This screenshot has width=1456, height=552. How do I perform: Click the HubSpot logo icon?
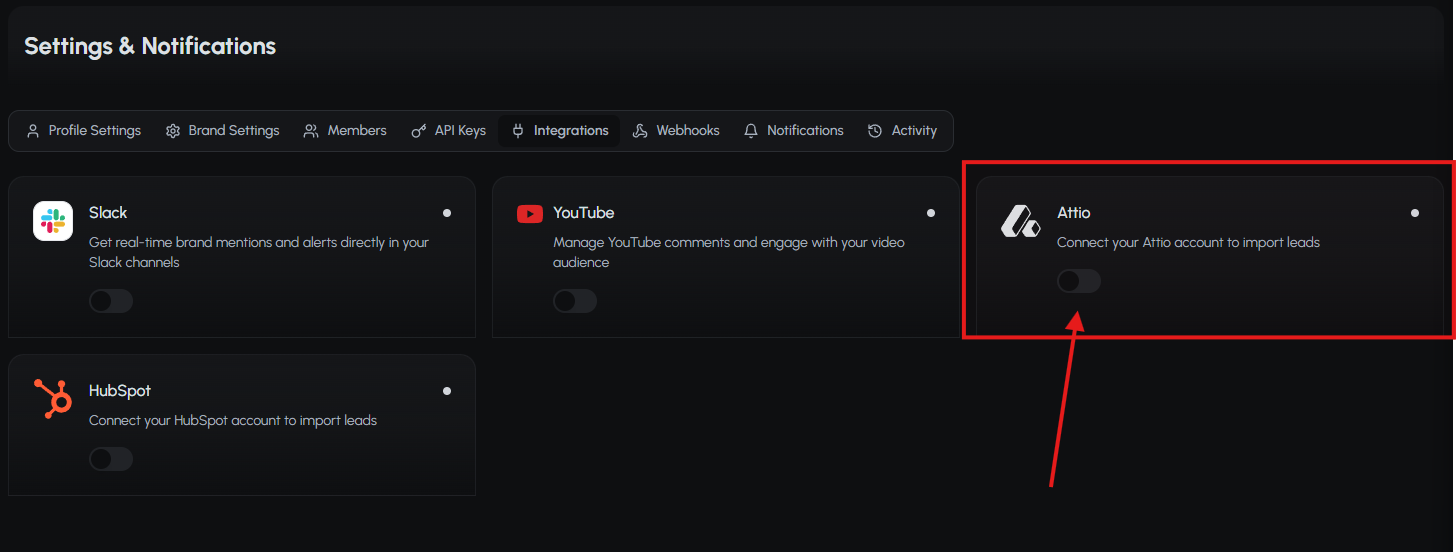[x=53, y=399]
